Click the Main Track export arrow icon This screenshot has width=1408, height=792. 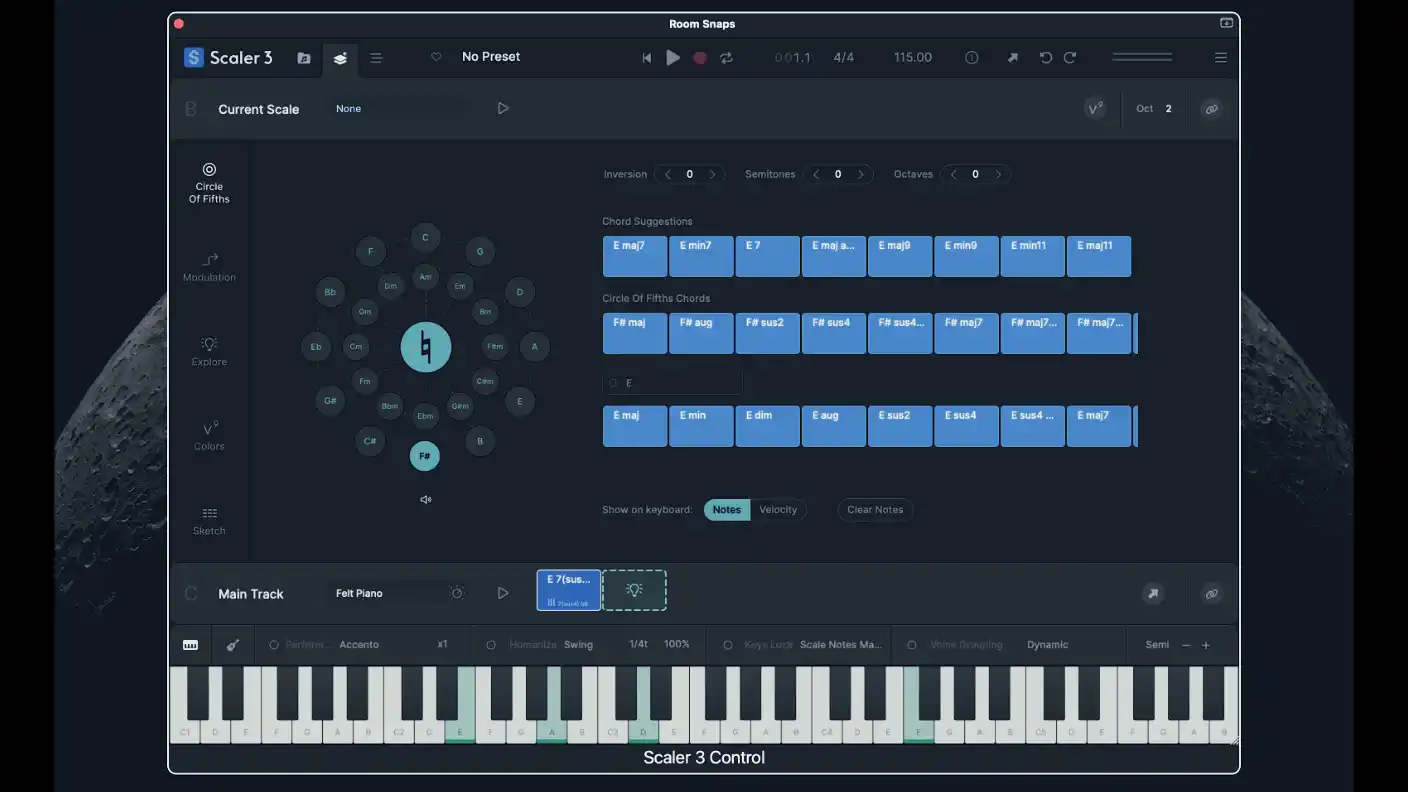click(1153, 593)
